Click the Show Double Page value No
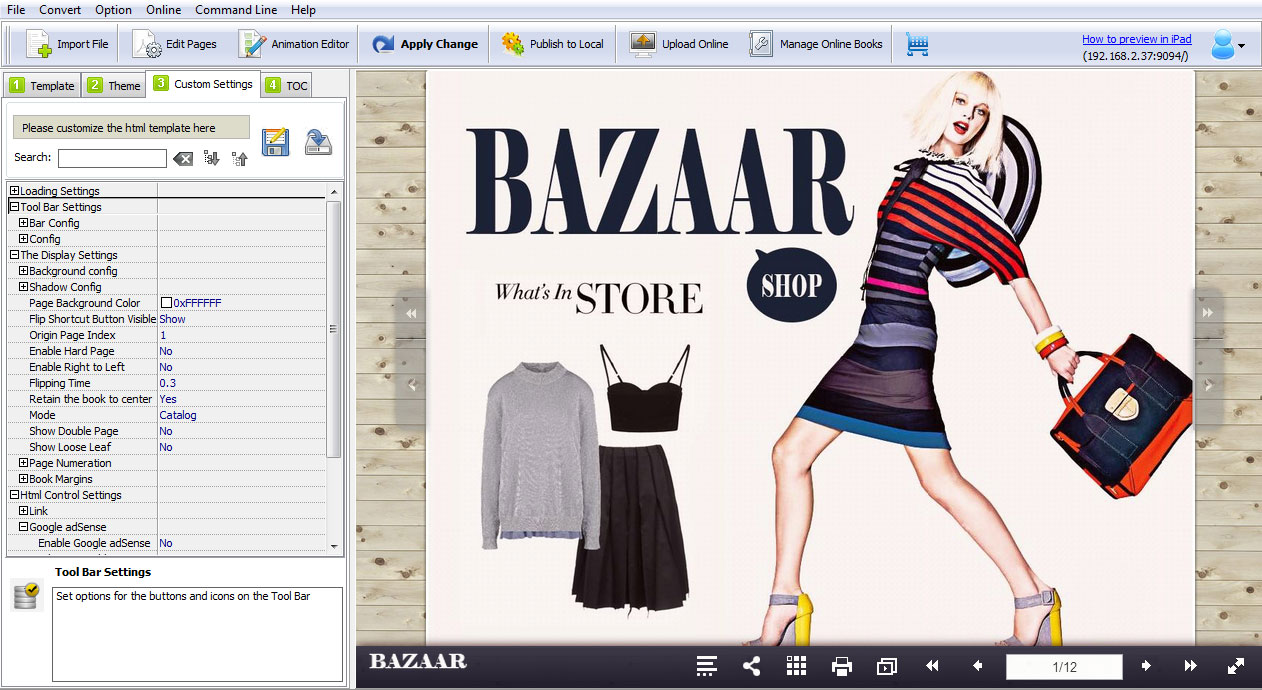Viewport: 1262px width, 690px height. point(166,431)
